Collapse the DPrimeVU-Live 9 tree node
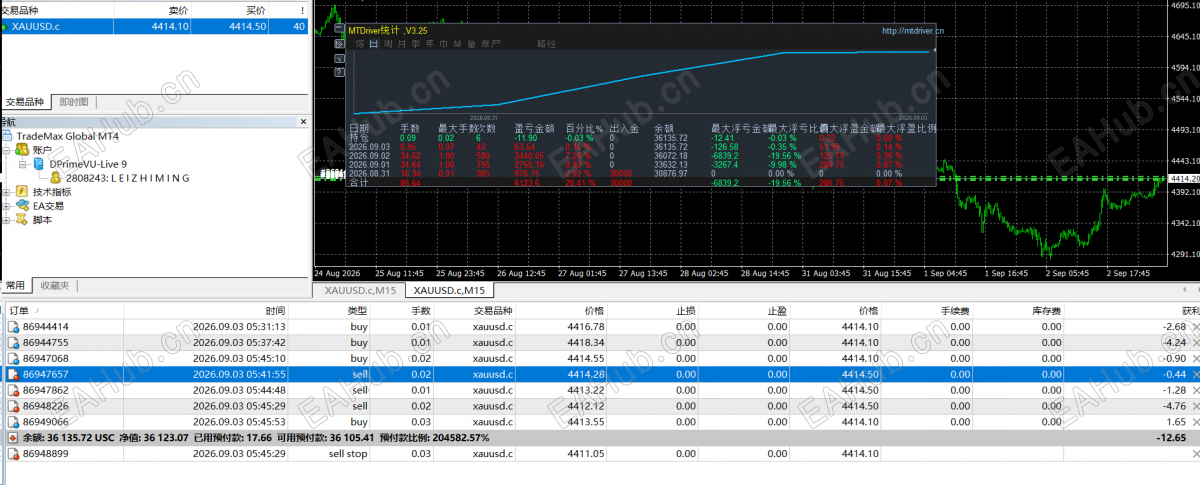This screenshot has height=485, width=1200. (23, 164)
